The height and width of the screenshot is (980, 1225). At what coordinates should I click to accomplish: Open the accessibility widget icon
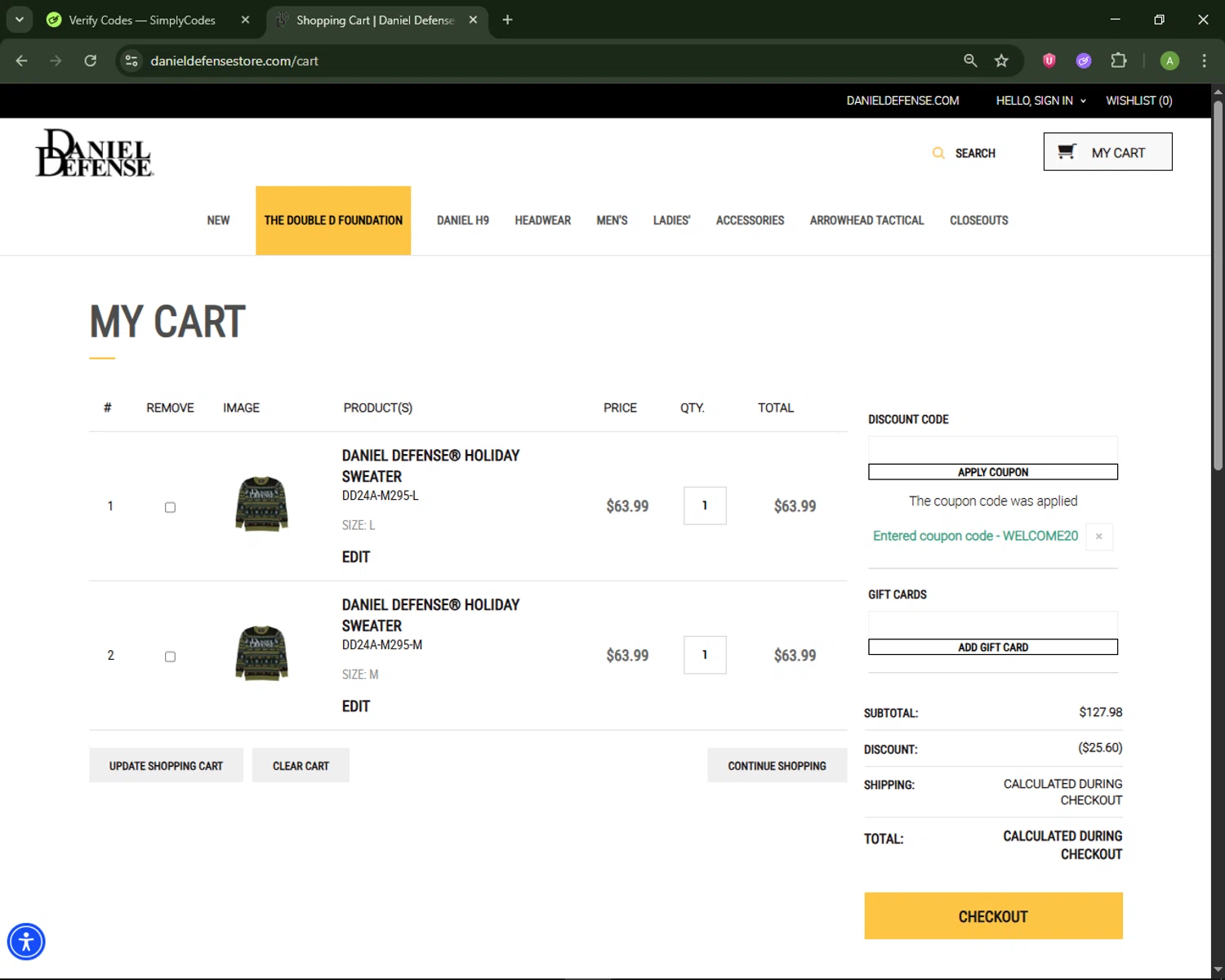pos(26,942)
